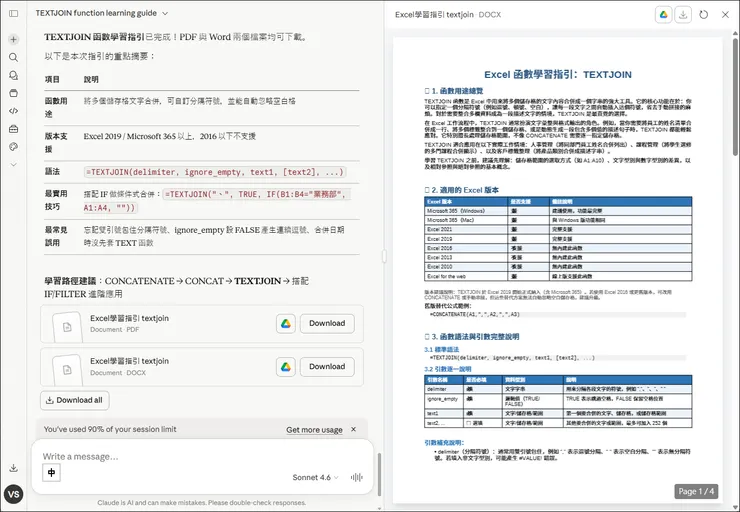The height and width of the screenshot is (512, 740).
Task: Open the PDF file card thumbnail
Action: point(67,326)
